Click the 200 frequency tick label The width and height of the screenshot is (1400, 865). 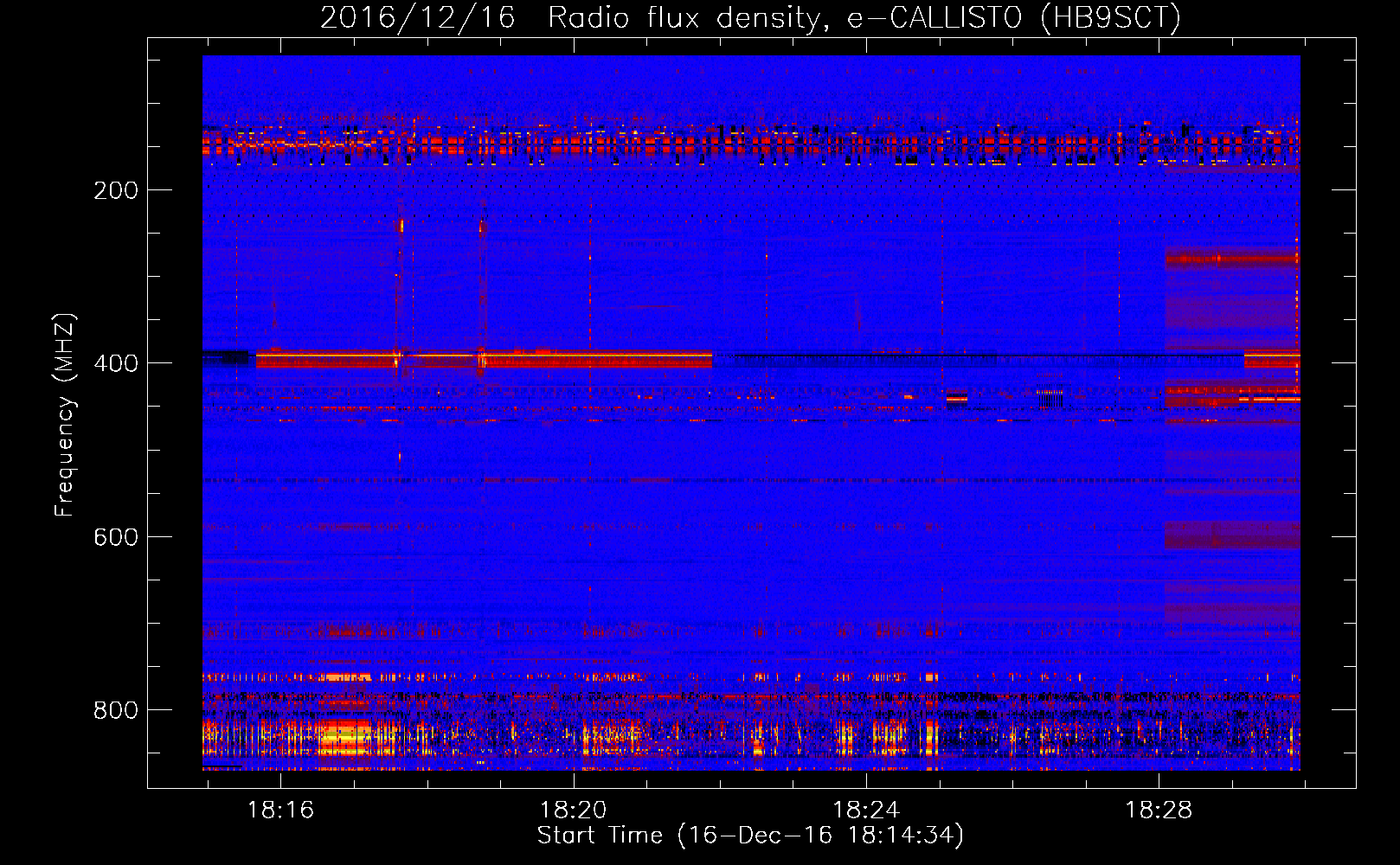pyautogui.click(x=116, y=190)
